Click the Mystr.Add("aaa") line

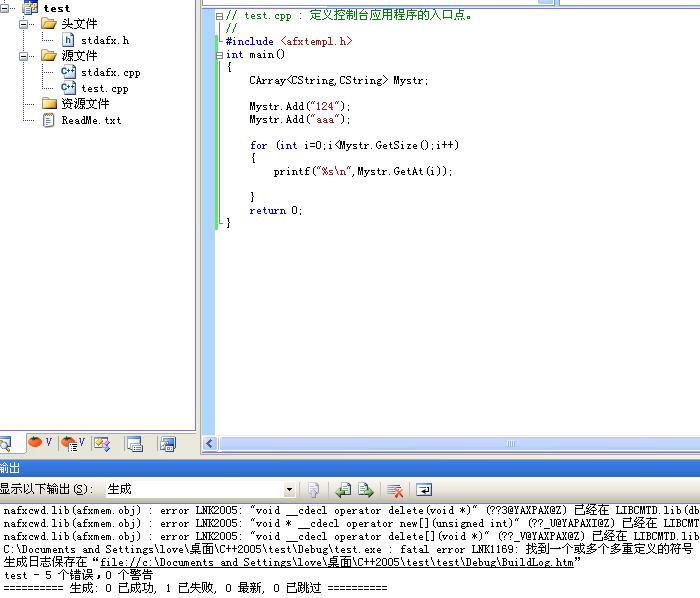pos(300,120)
